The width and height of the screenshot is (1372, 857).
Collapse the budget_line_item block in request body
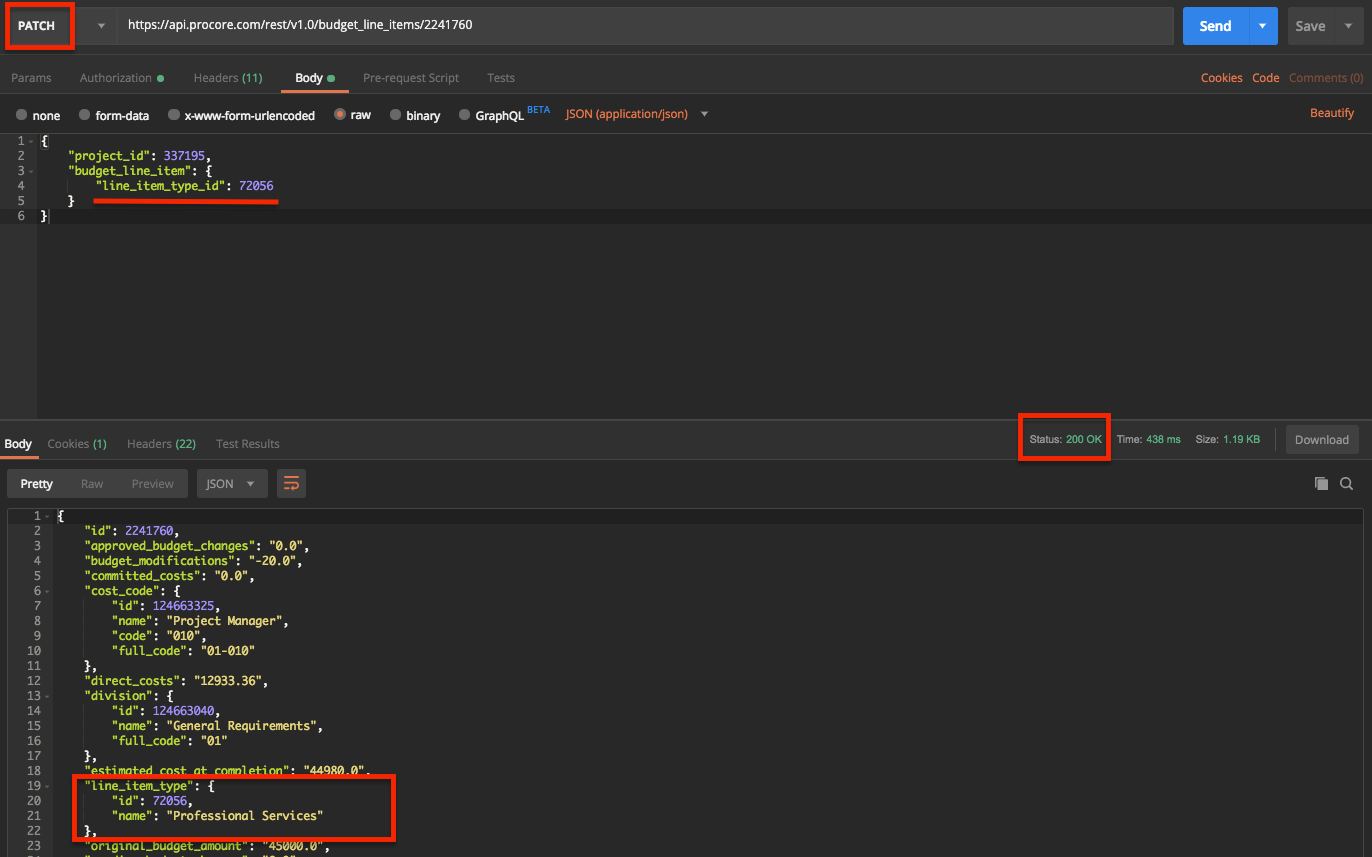(x=31, y=171)
